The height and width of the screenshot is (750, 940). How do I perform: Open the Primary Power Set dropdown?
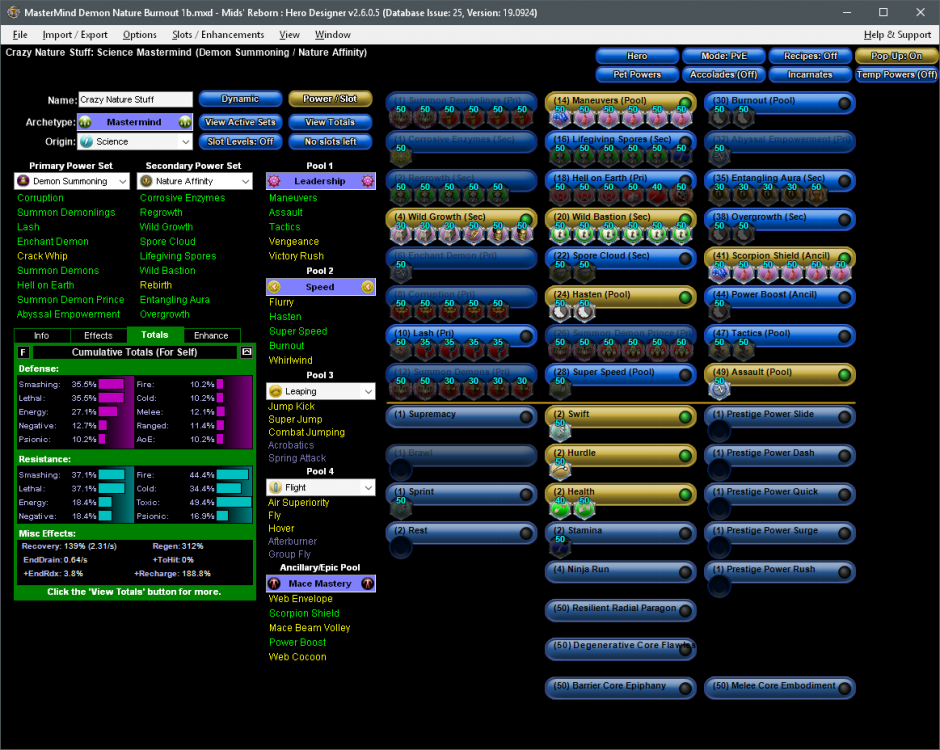click(x=72, y=181)
